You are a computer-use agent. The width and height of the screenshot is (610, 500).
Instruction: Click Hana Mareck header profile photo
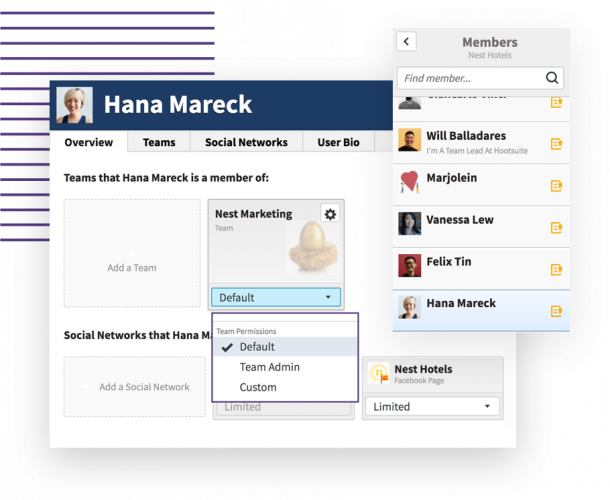coord(74,105)
